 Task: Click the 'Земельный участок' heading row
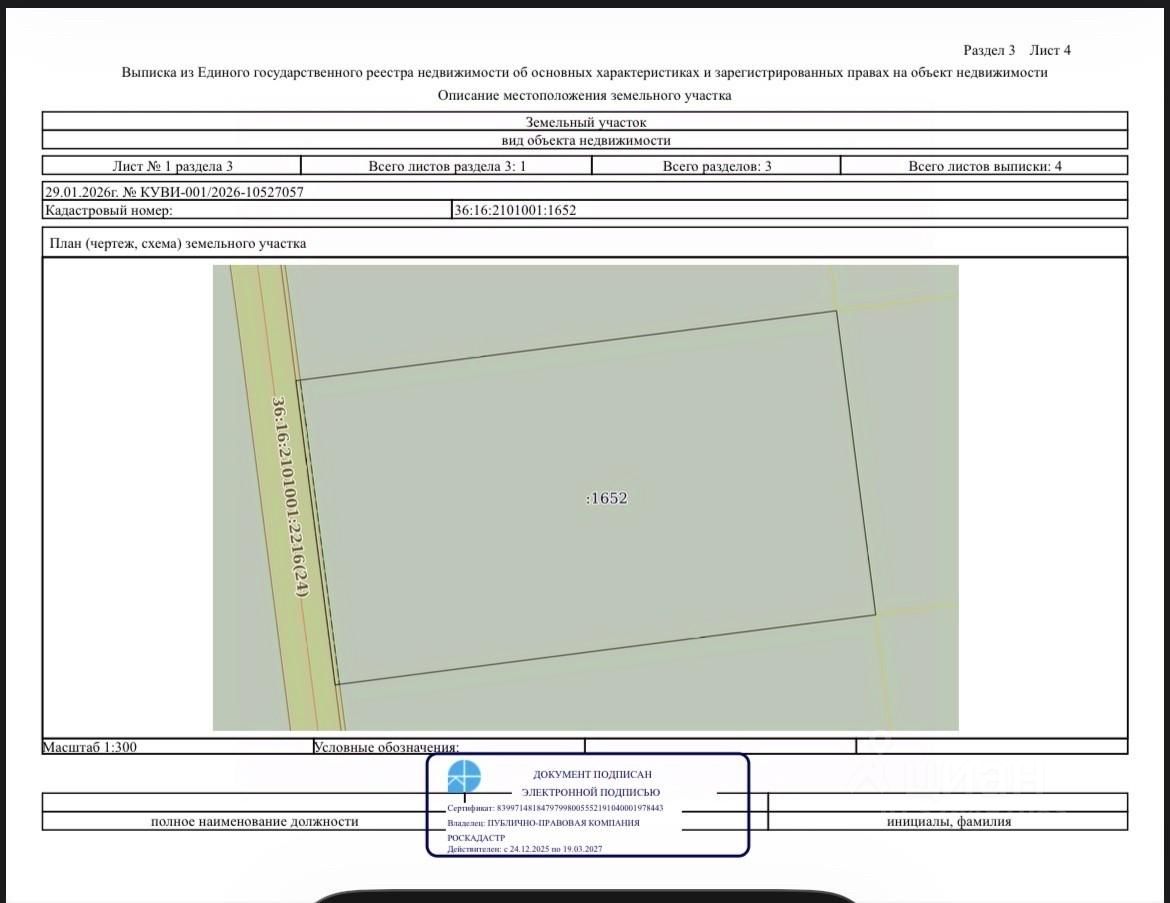pyautogui.click(x=585, y=122)
